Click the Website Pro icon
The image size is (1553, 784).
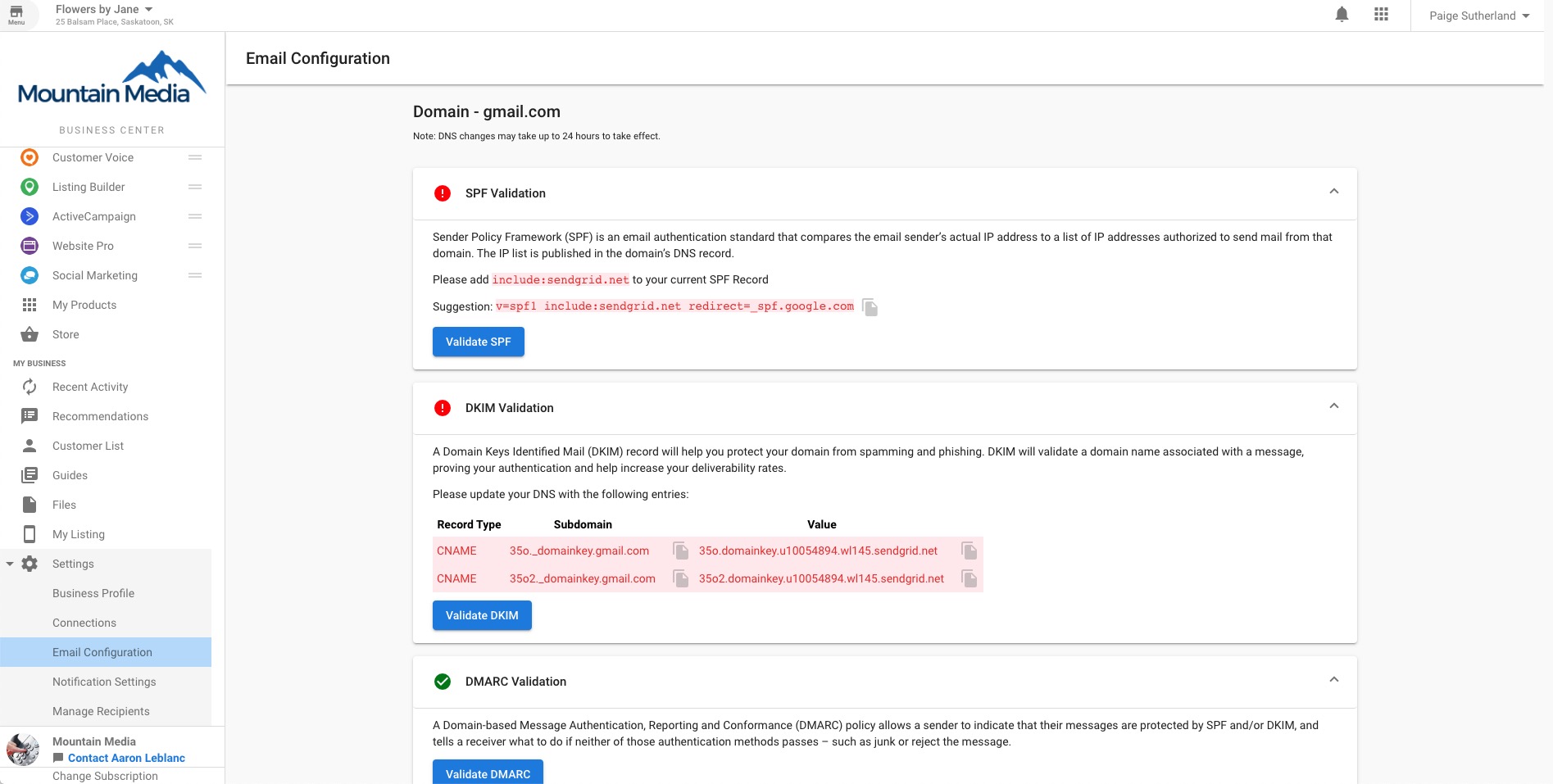click(x=30, y=246)
